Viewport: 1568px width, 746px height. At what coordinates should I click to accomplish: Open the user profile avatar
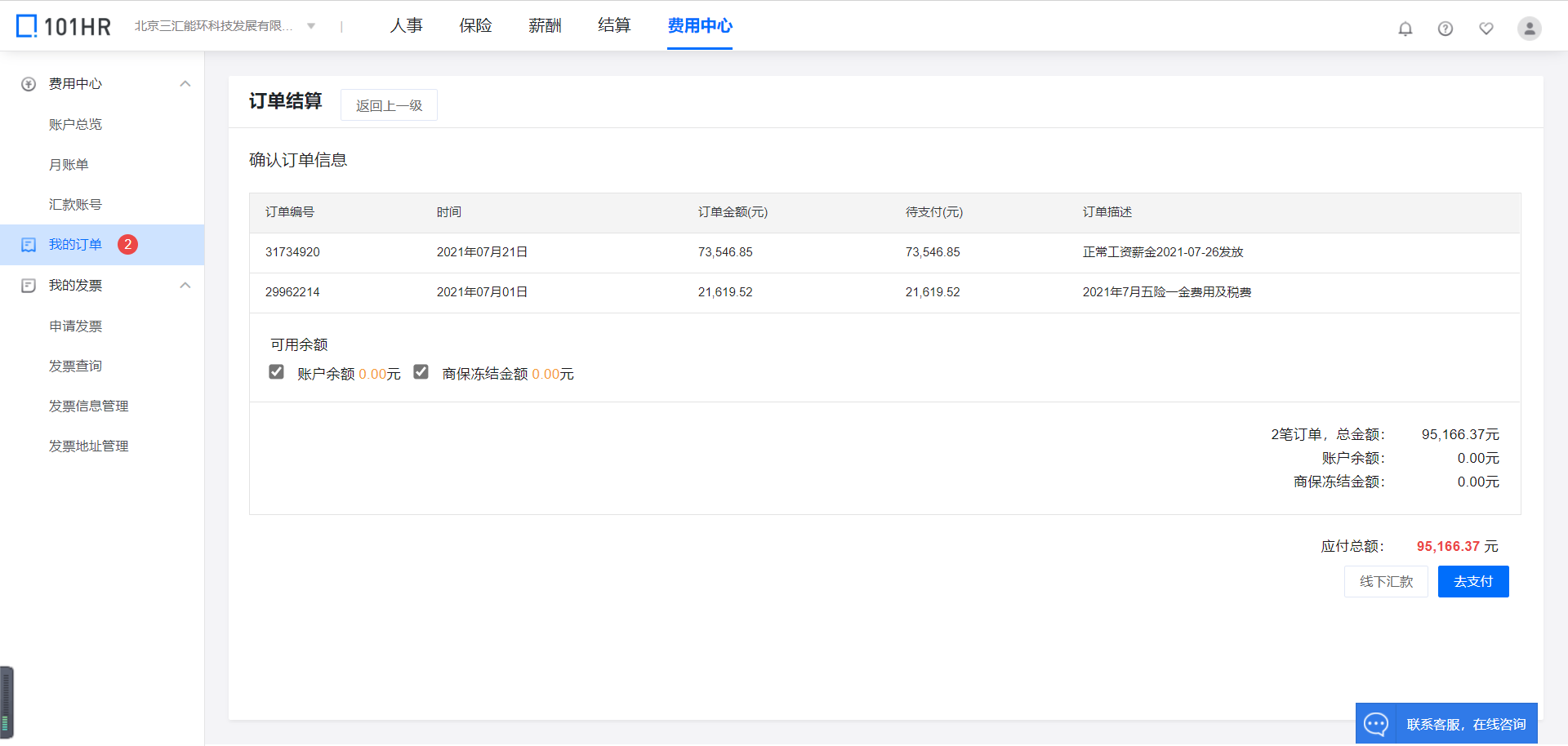(1529, 29)
